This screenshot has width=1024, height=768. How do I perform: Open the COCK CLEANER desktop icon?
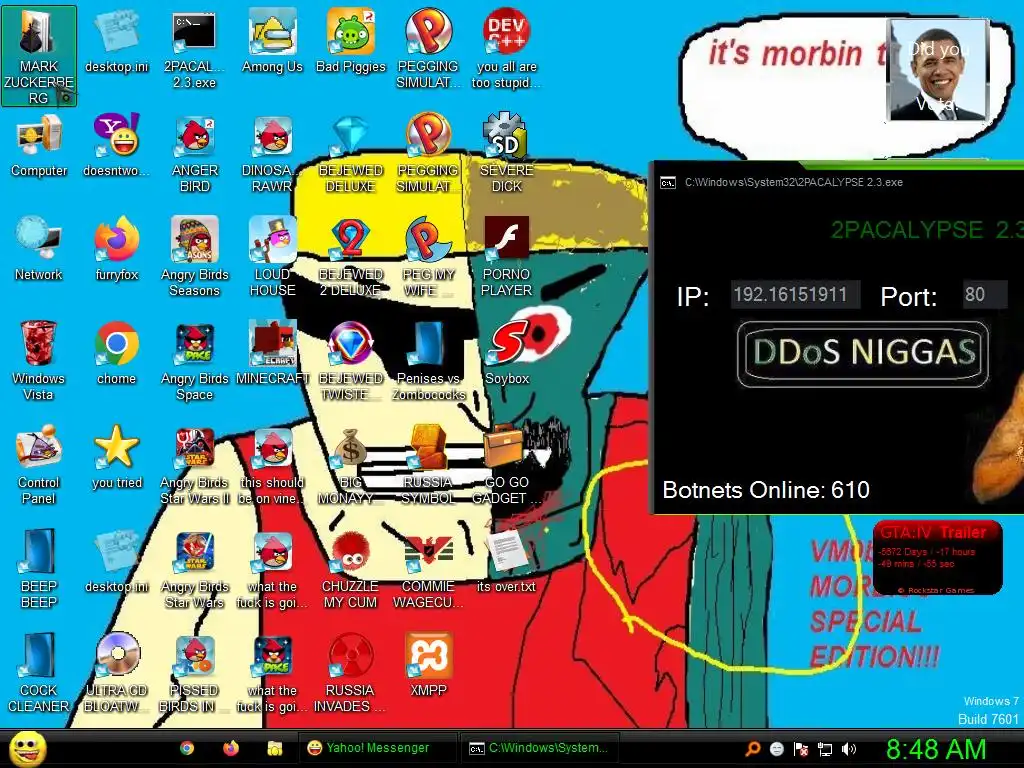coord(39,673)
